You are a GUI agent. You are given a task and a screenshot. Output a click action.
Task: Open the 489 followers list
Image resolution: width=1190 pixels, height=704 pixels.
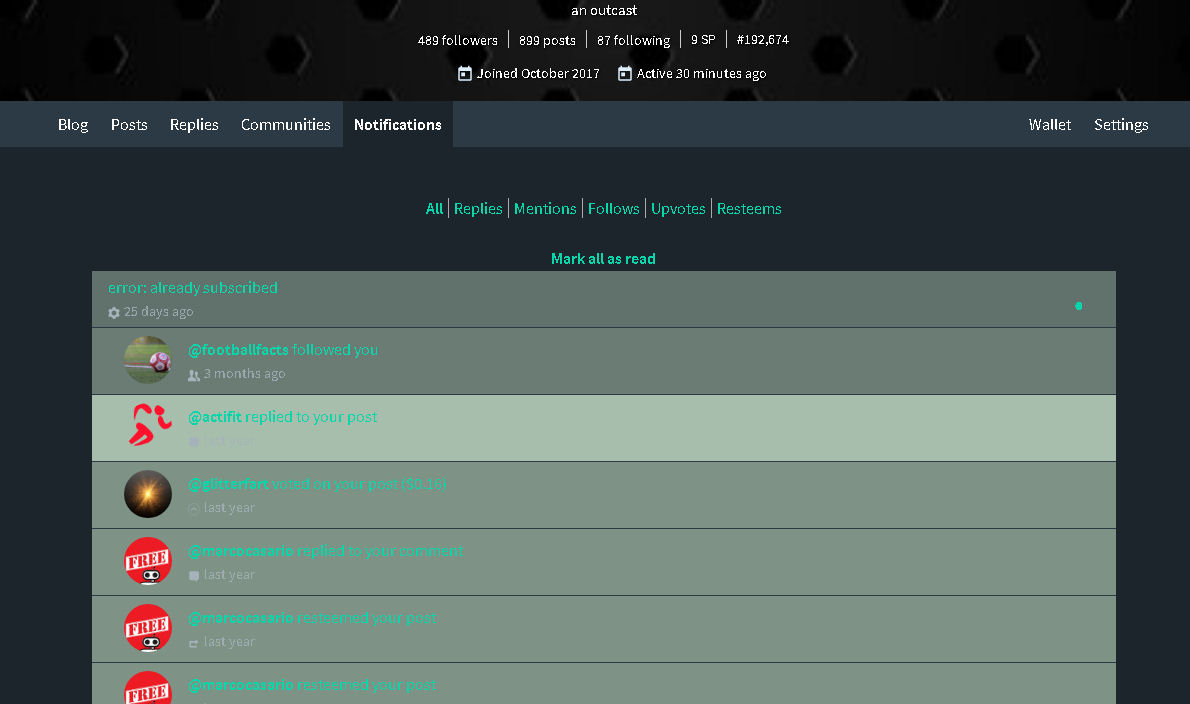click(x=458, y=40)
